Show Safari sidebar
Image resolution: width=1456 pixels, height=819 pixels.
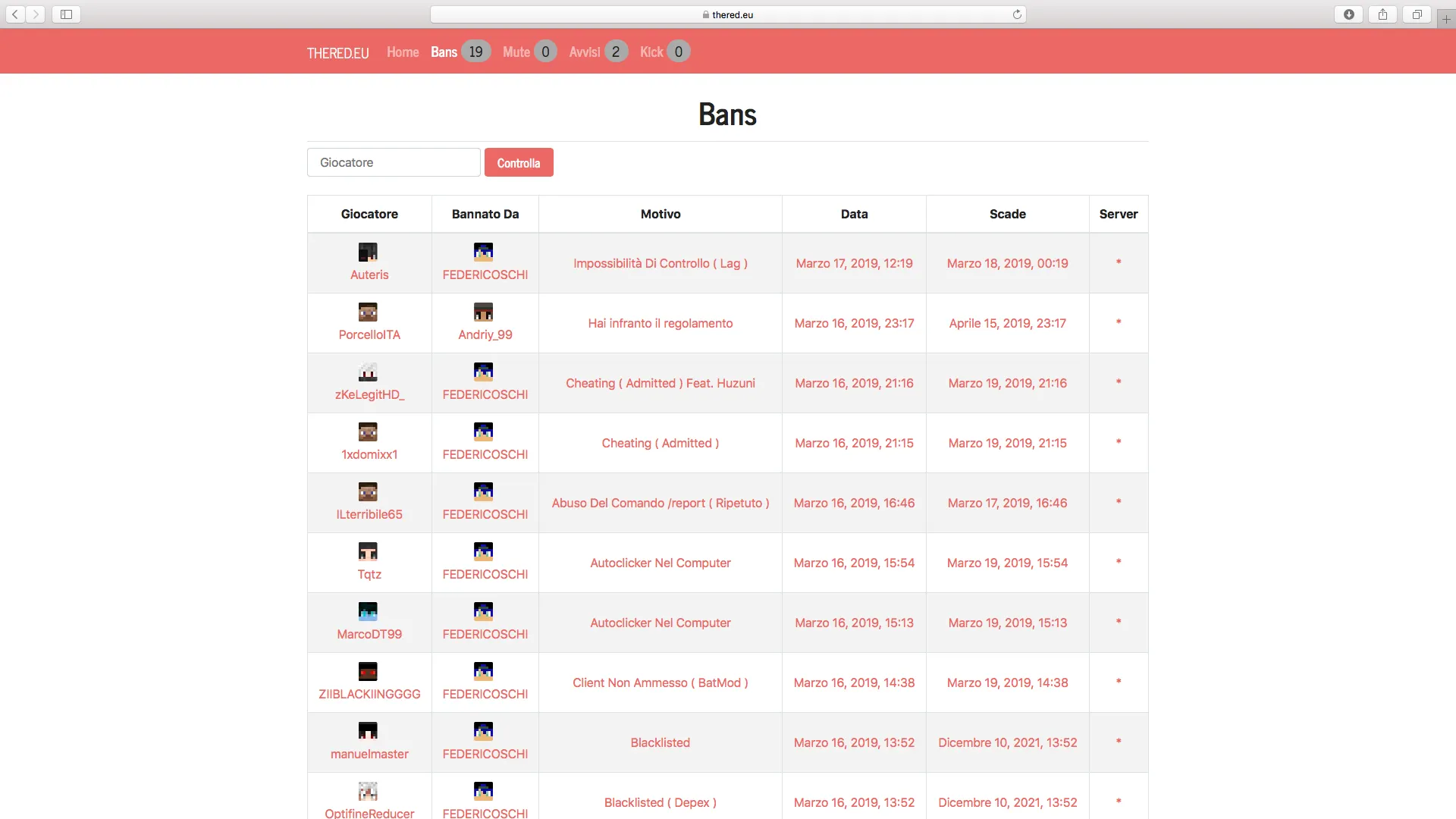click(66, 14)
